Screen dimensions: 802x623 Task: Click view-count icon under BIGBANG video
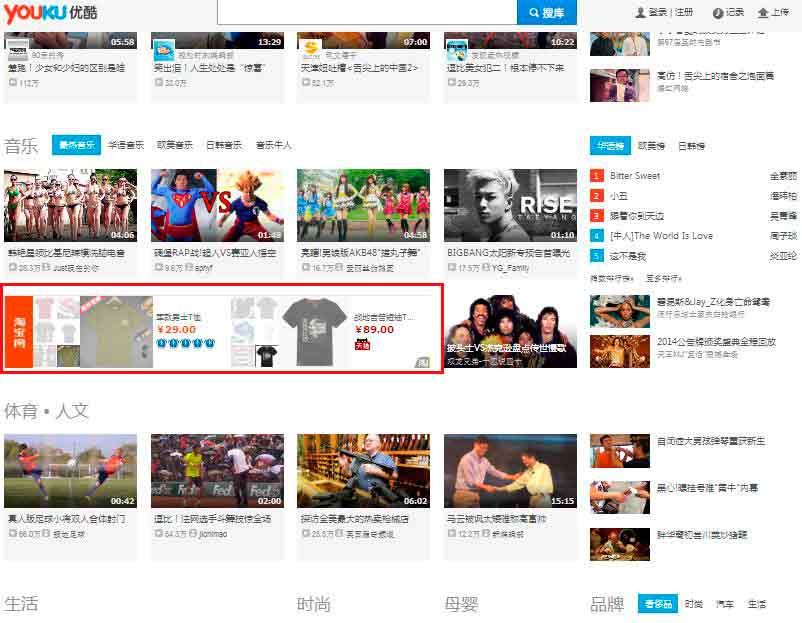452,266
